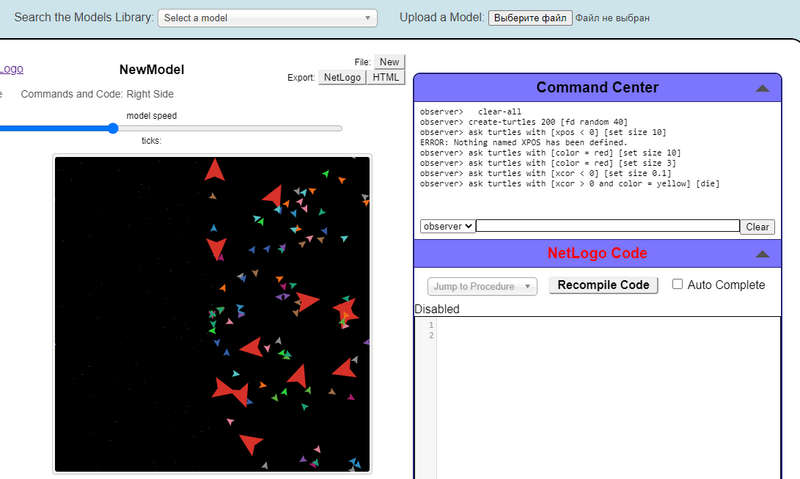Collapse the Command Center panel arrow

click(762, 88)
